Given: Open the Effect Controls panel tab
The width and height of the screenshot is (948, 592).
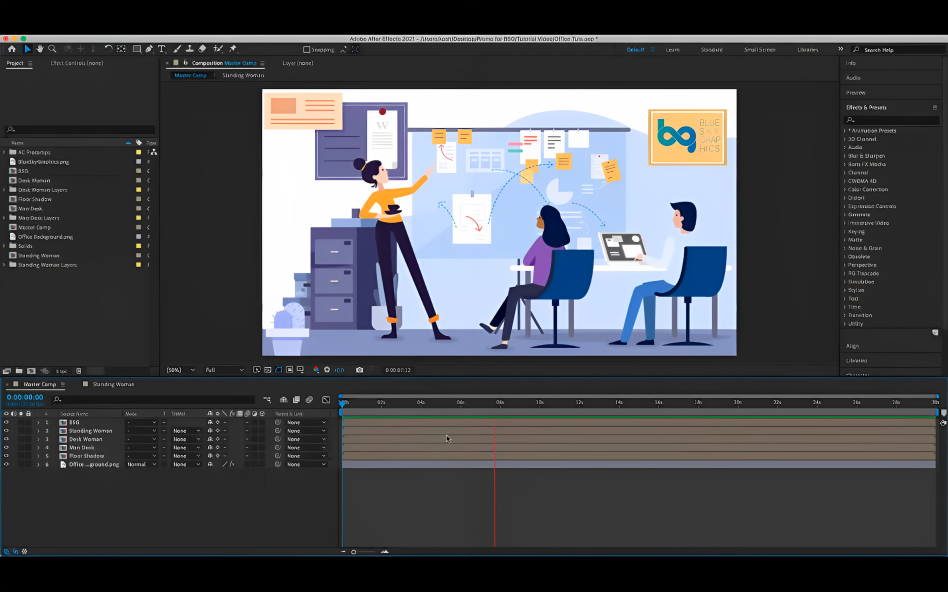Looking at the screenshot, I should [77, 63].
